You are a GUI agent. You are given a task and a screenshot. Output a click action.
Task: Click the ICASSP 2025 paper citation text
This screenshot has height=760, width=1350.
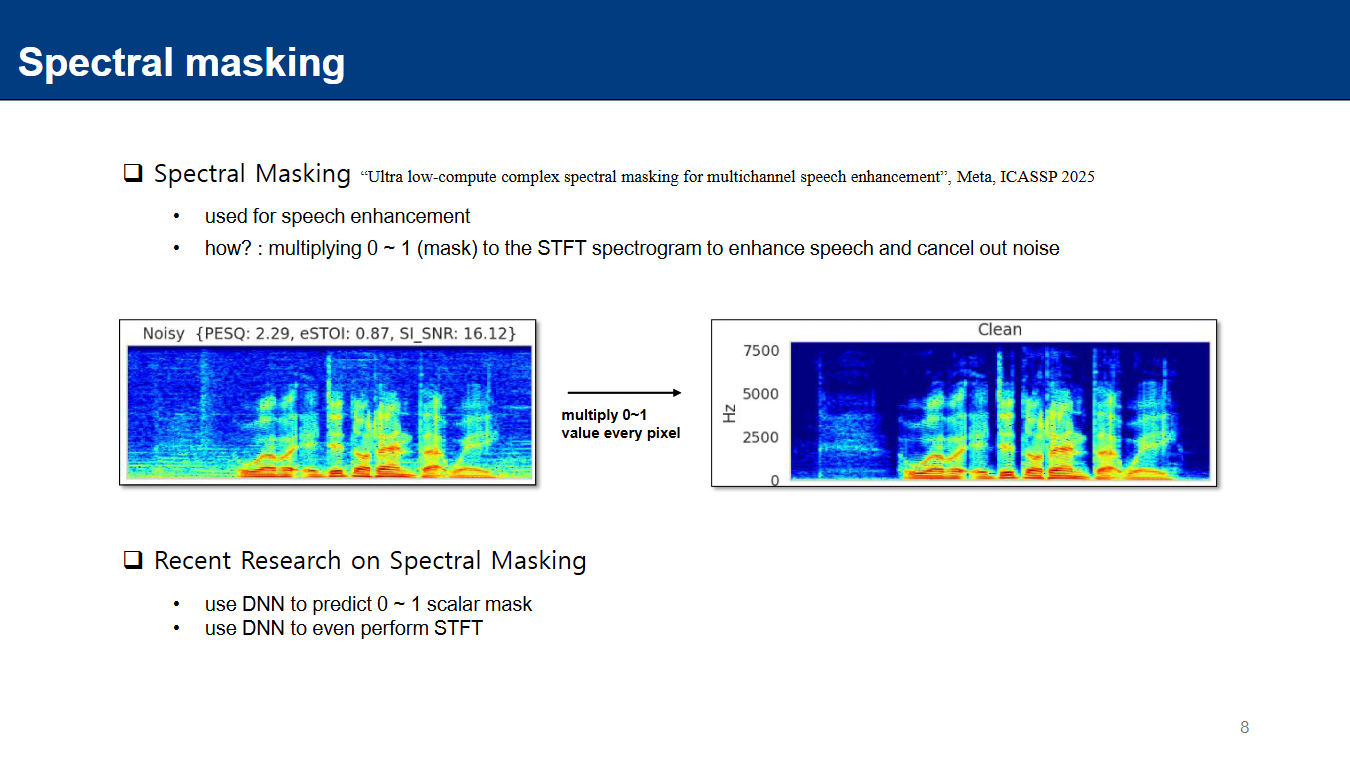(x=727, y=177)
